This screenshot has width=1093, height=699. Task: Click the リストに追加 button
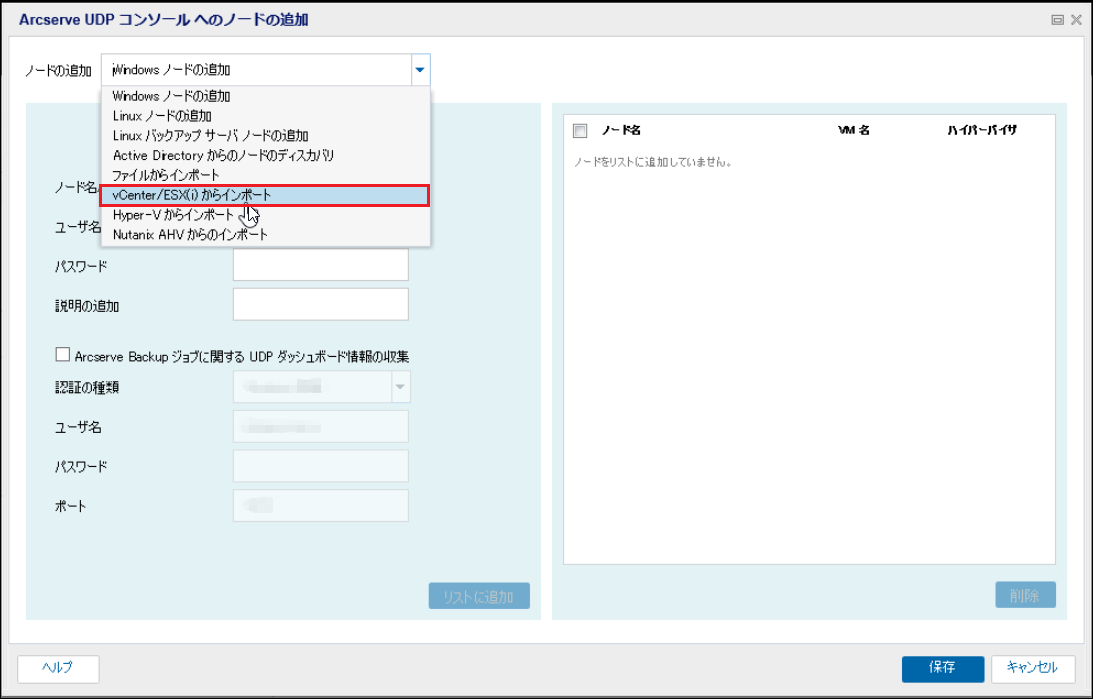[479, 596]
